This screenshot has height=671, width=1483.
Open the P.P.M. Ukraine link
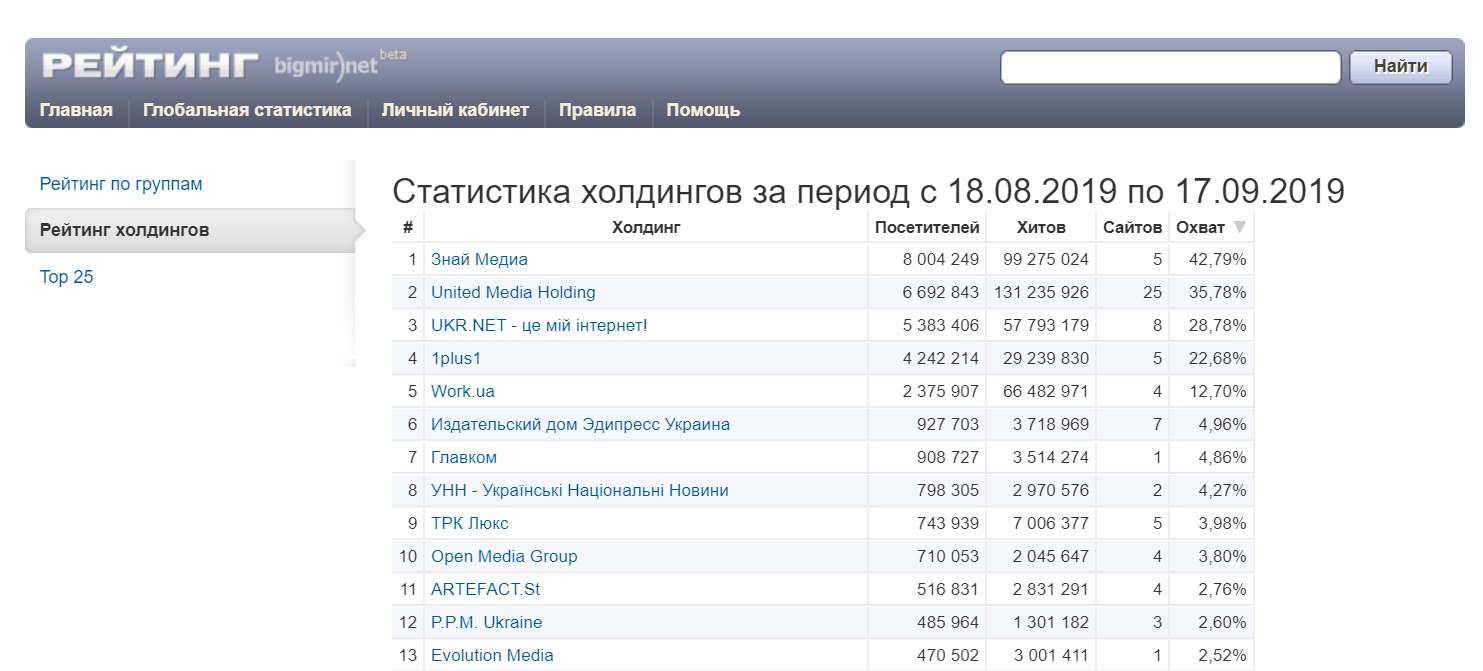[x=486, y=622]
